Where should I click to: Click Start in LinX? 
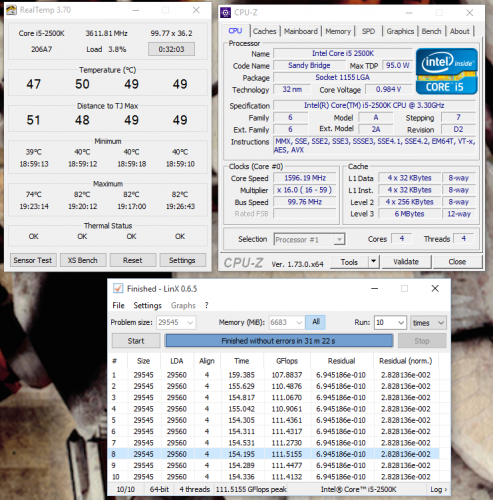tap(136, 341)
